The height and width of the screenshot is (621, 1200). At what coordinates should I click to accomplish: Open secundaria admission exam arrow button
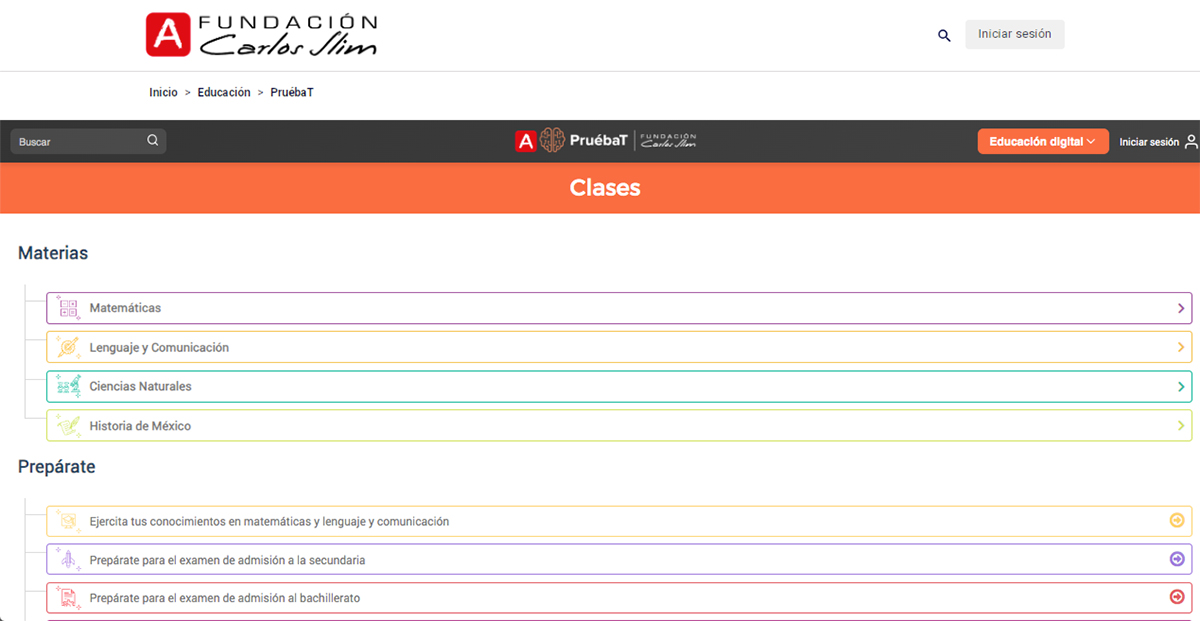click(1177, 559)
